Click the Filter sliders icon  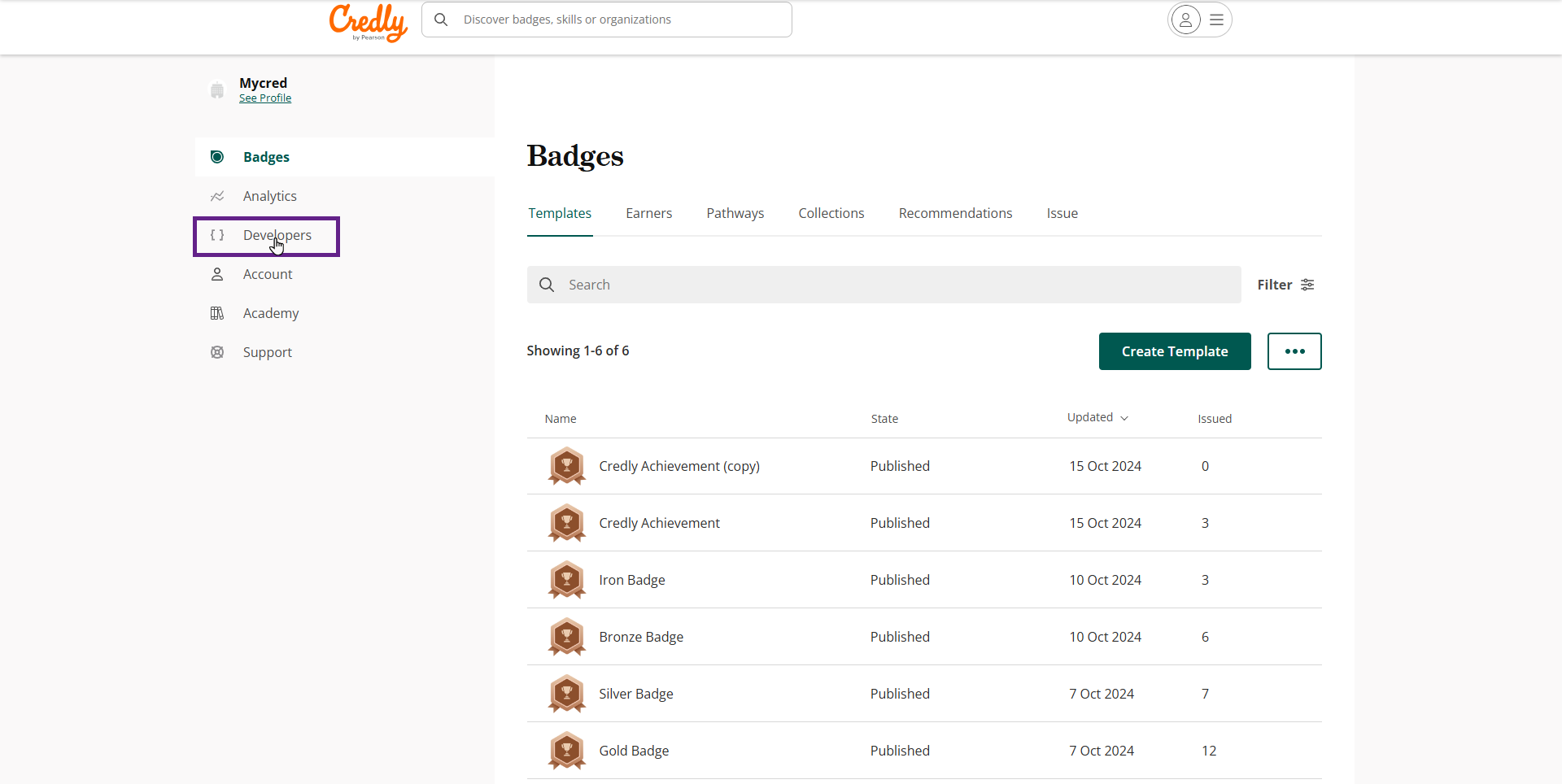pyautogui.click(x=1307, y=285)
